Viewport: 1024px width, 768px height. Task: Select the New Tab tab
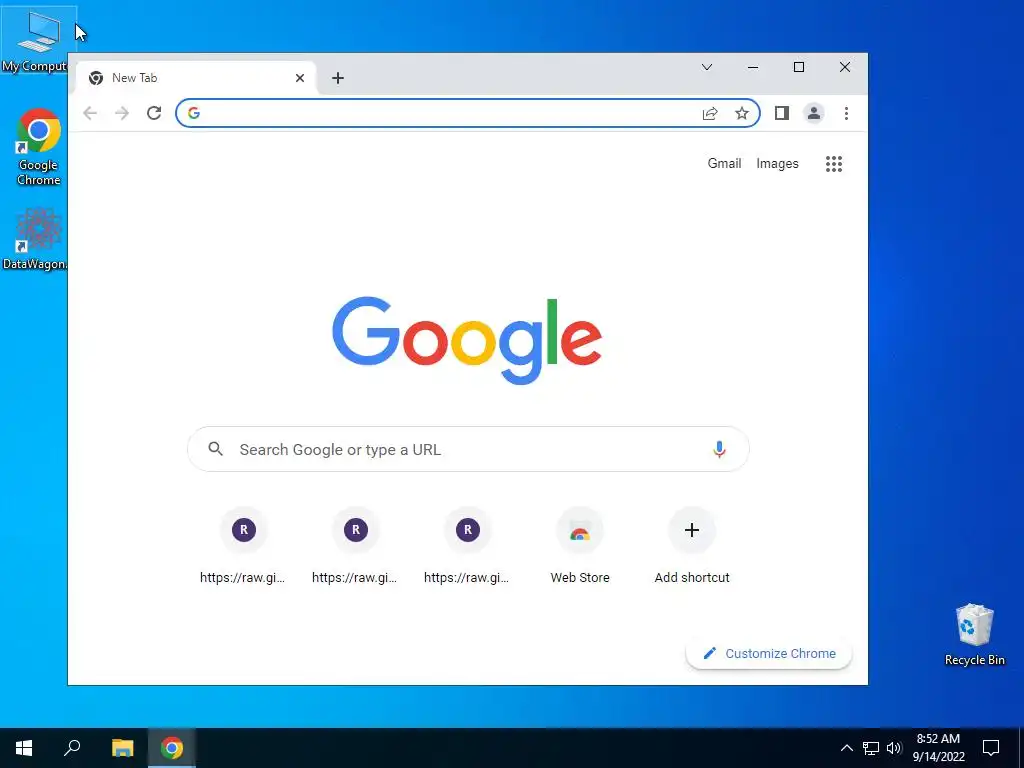coord(196,78)
